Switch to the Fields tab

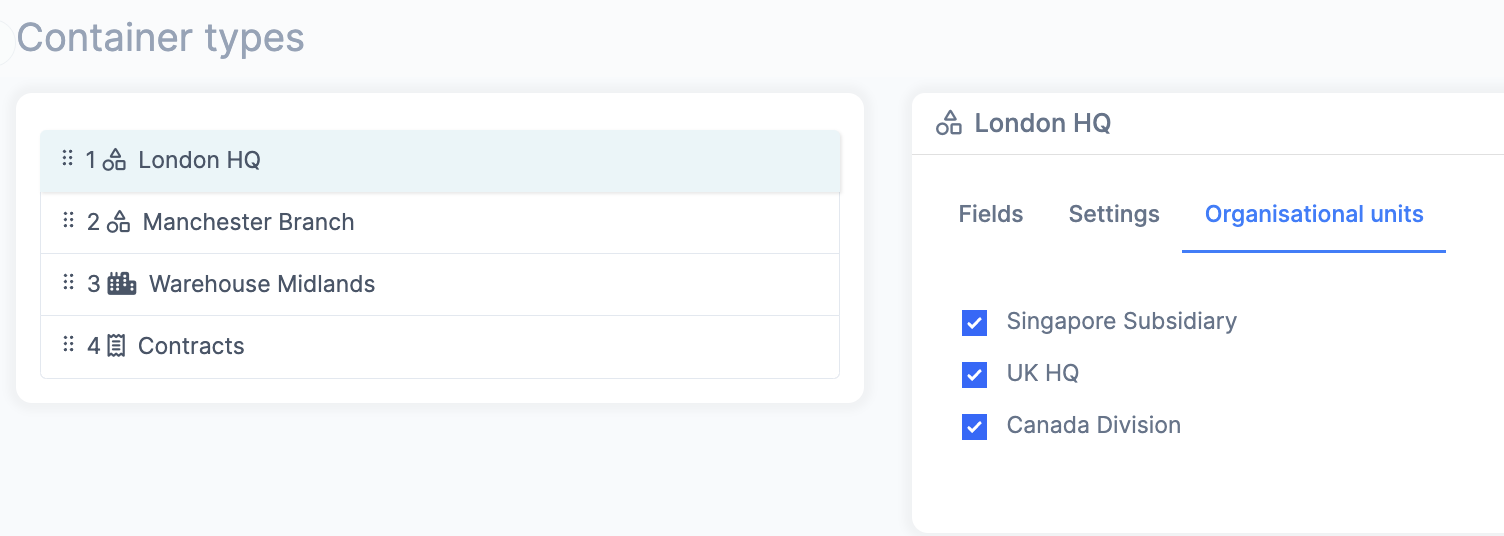point(991,214)
